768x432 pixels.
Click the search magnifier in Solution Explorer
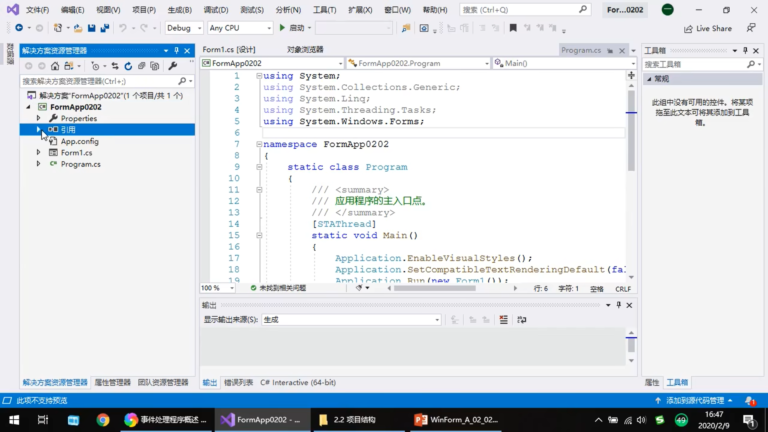(x=182, y=81)
